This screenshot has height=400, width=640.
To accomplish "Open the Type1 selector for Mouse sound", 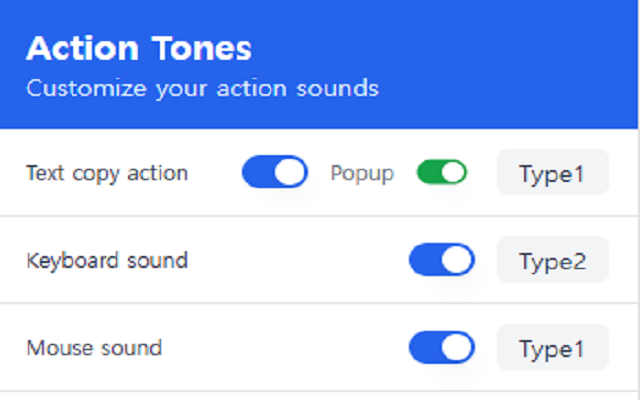I will coord(552,348).
